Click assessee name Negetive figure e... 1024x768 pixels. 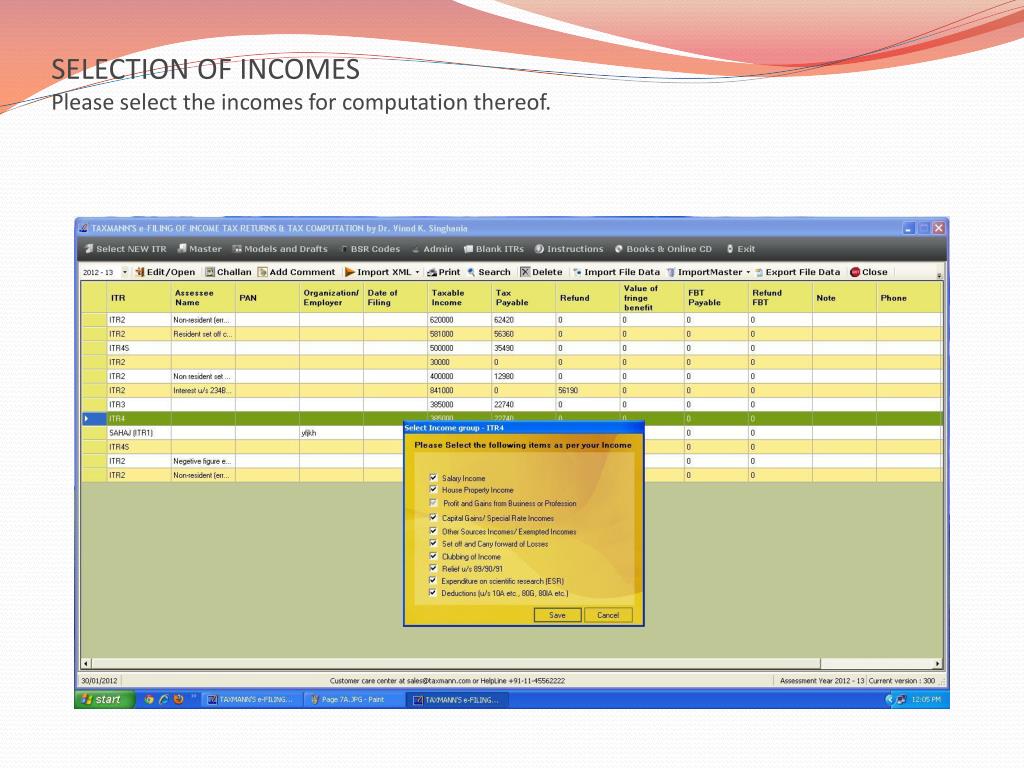coord(202,461)
